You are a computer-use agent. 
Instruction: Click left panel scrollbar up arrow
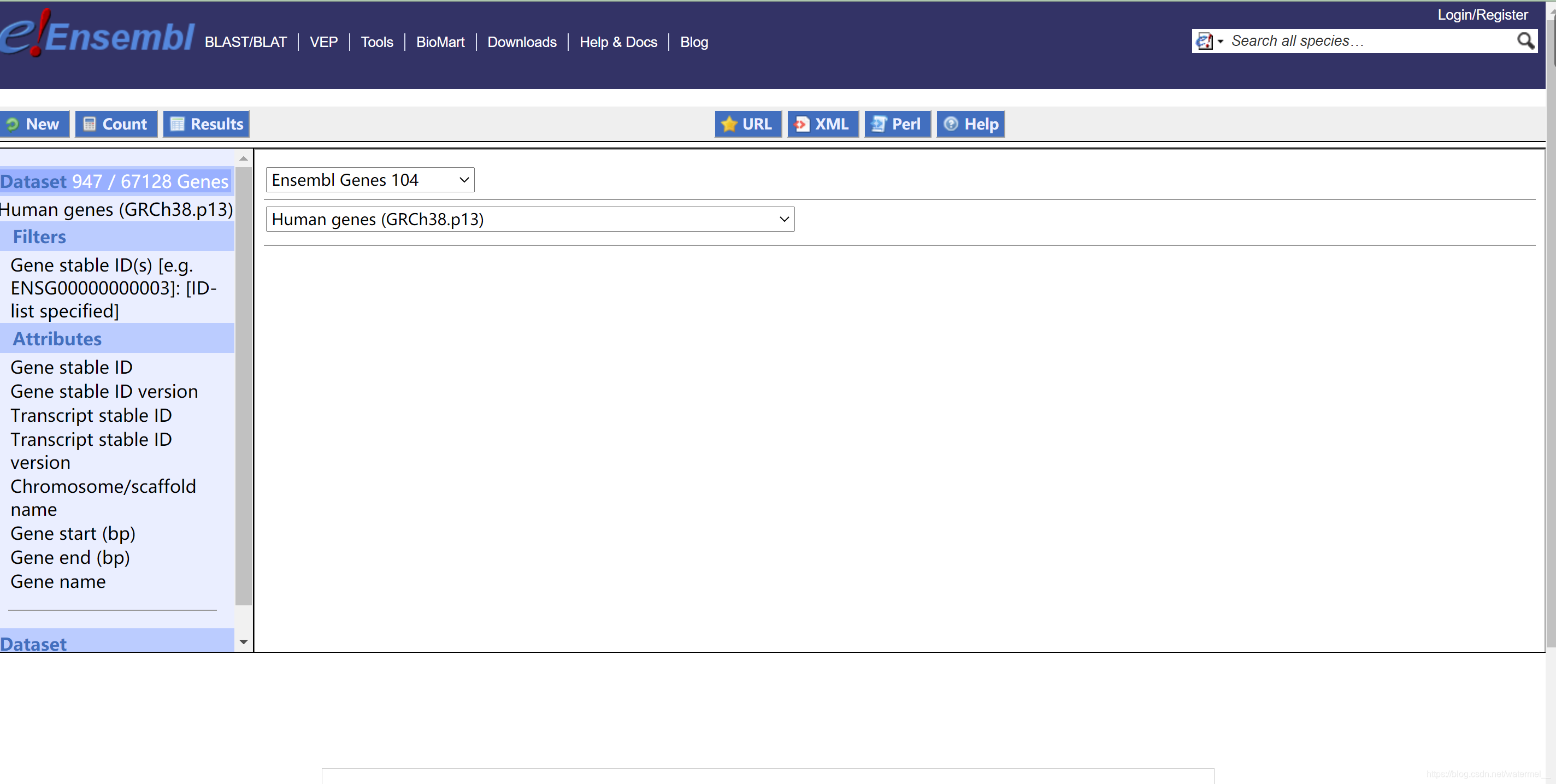click(244, 158)
